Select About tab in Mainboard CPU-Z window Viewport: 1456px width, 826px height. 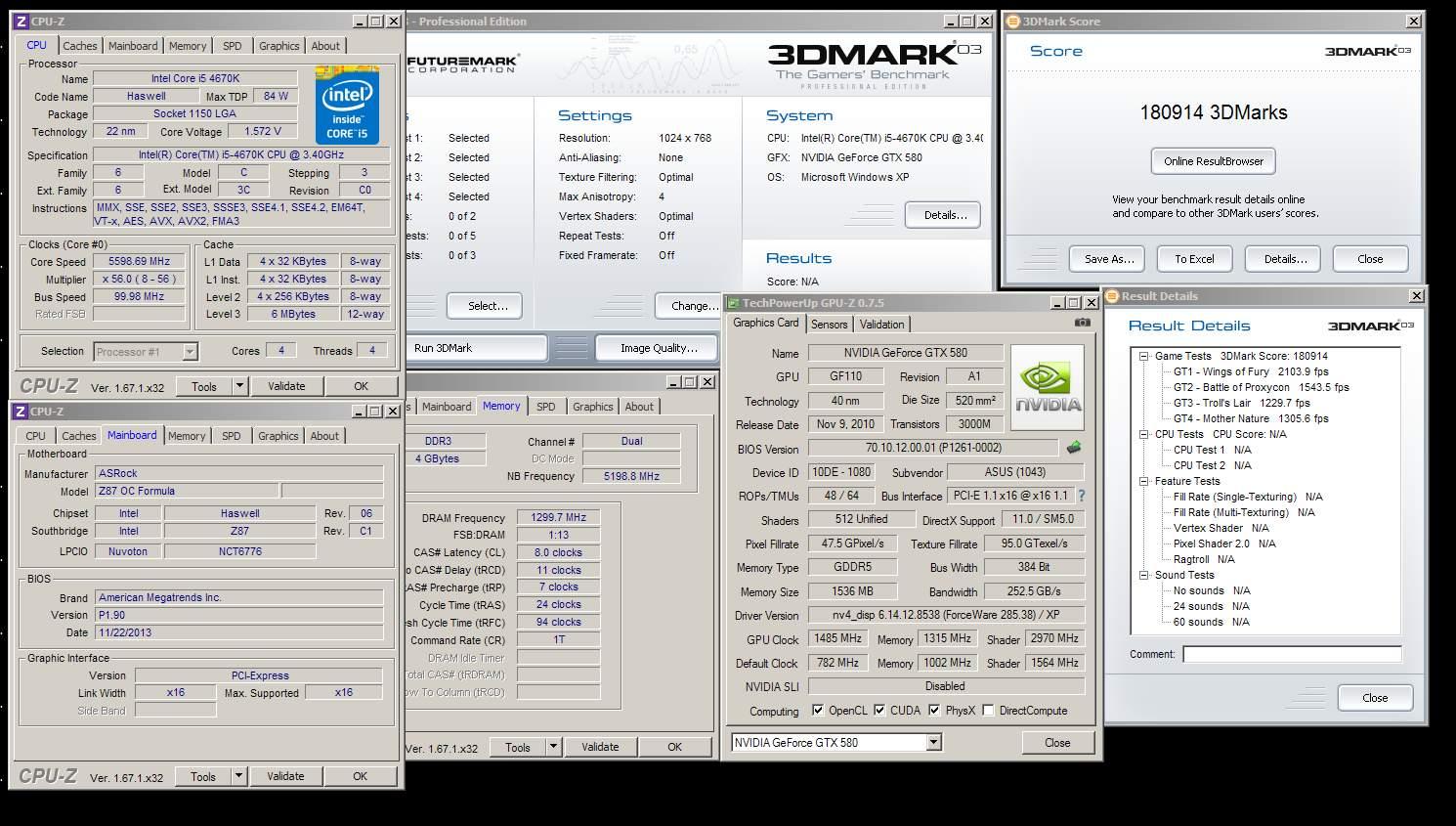pos(325,436)
